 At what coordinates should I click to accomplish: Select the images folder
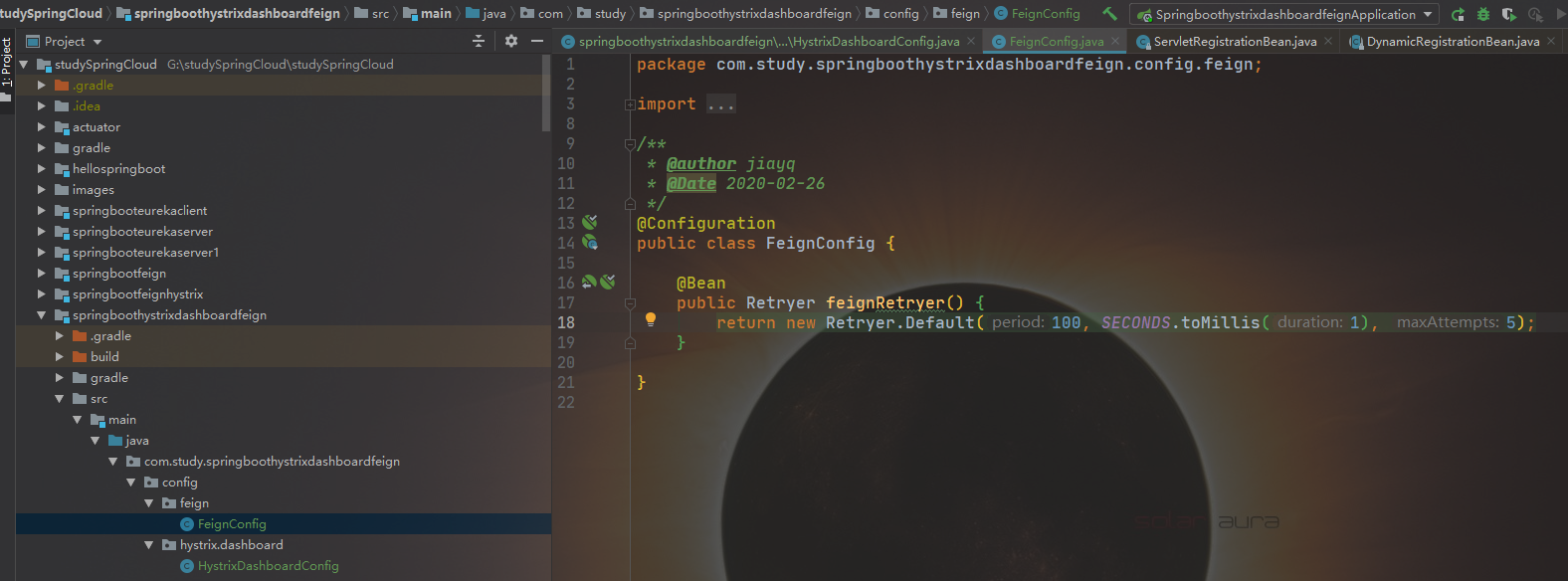point(284,190)
